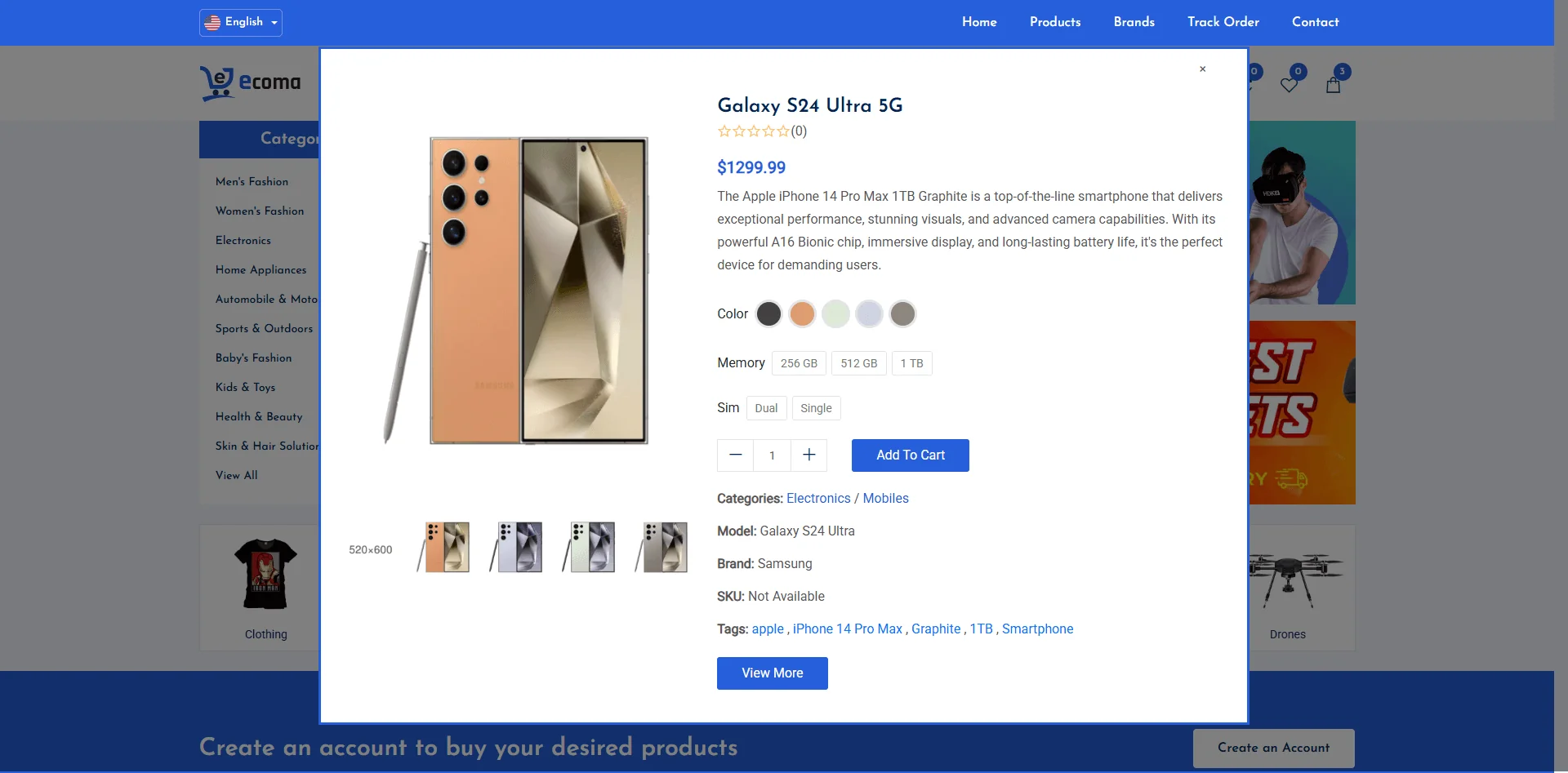Open the Mobiles category link

[x=885, y=498]
